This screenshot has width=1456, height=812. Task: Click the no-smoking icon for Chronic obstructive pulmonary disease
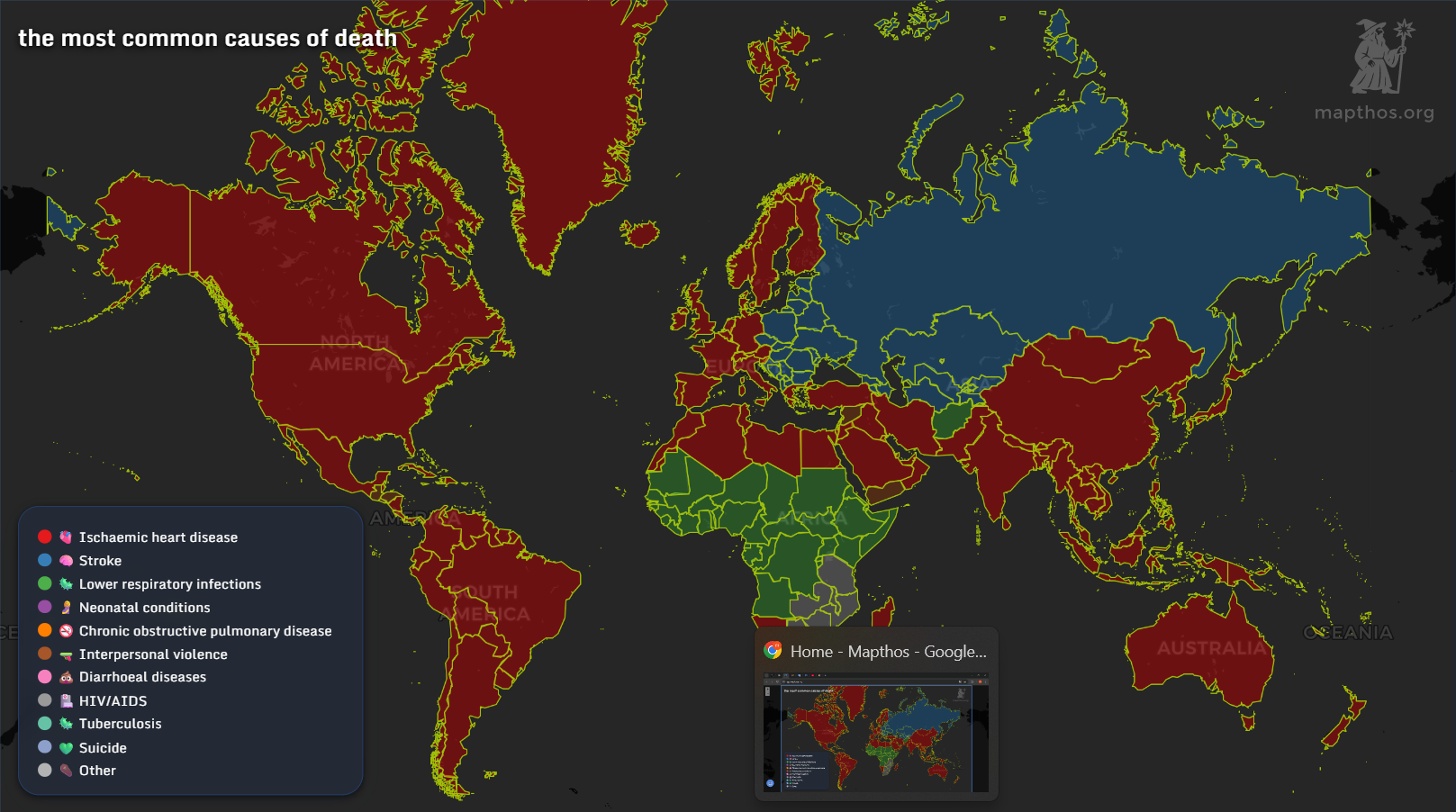point(66,631)
